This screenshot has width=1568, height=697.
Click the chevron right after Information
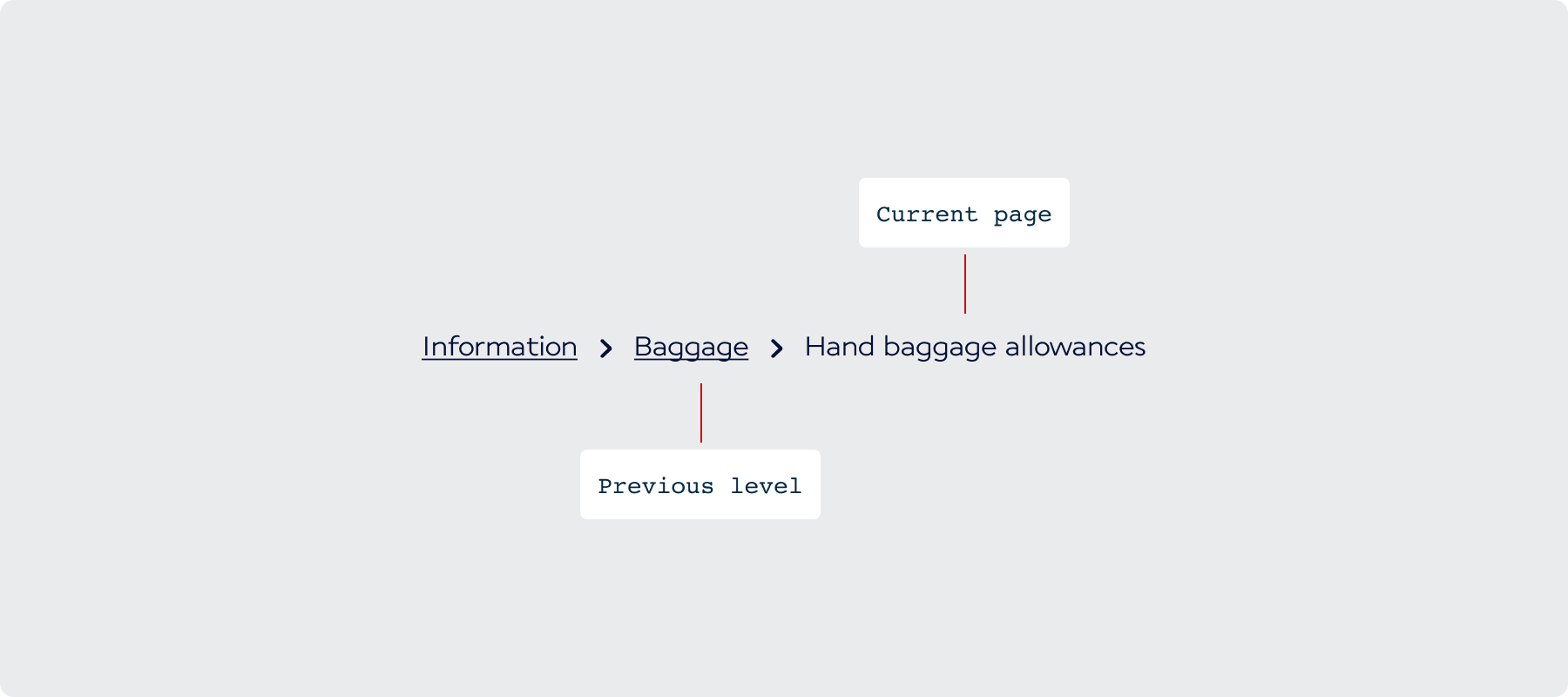point(606,349)
